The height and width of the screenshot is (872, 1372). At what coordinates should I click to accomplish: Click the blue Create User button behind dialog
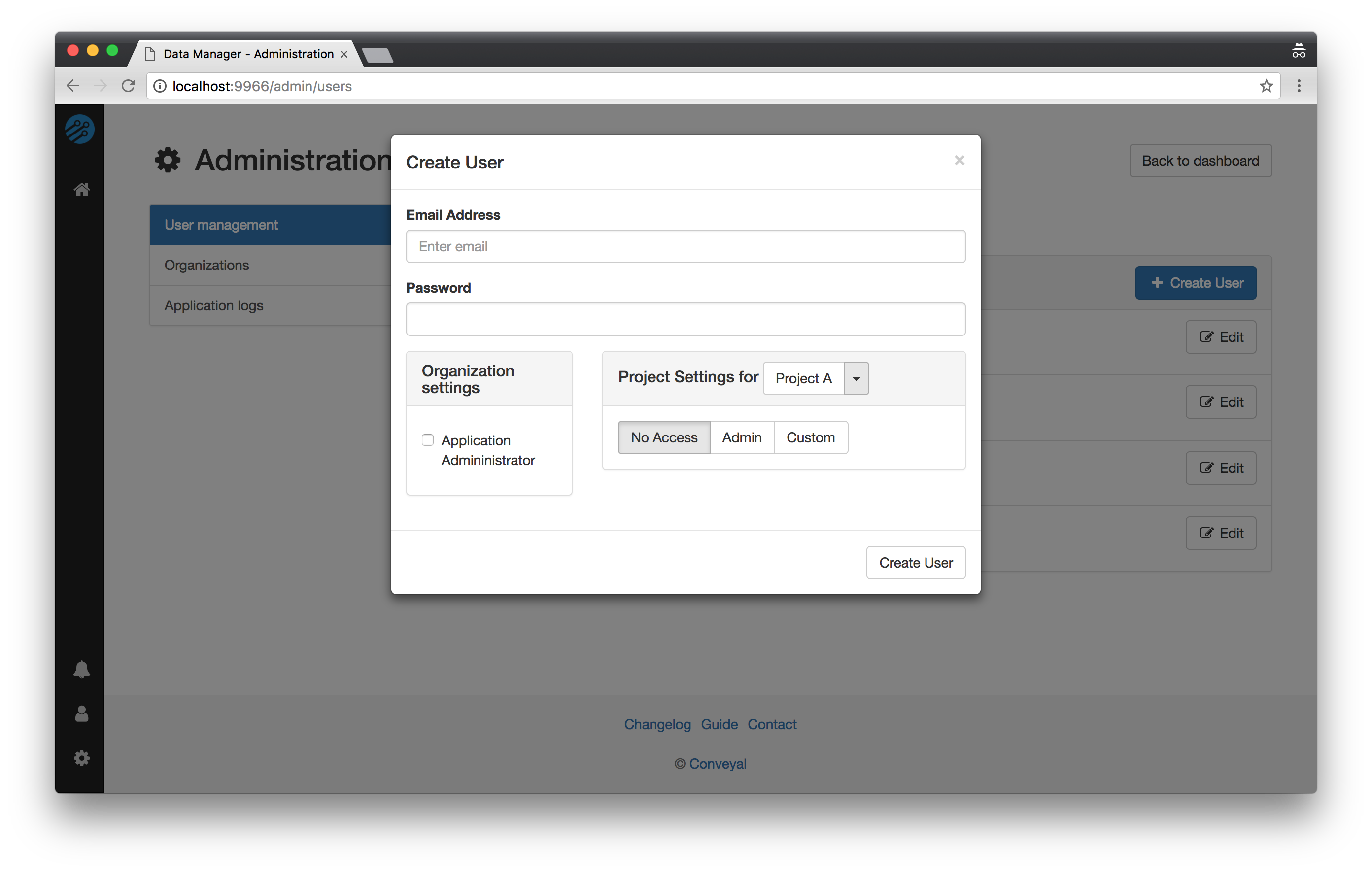click(x=1196, y=283)
